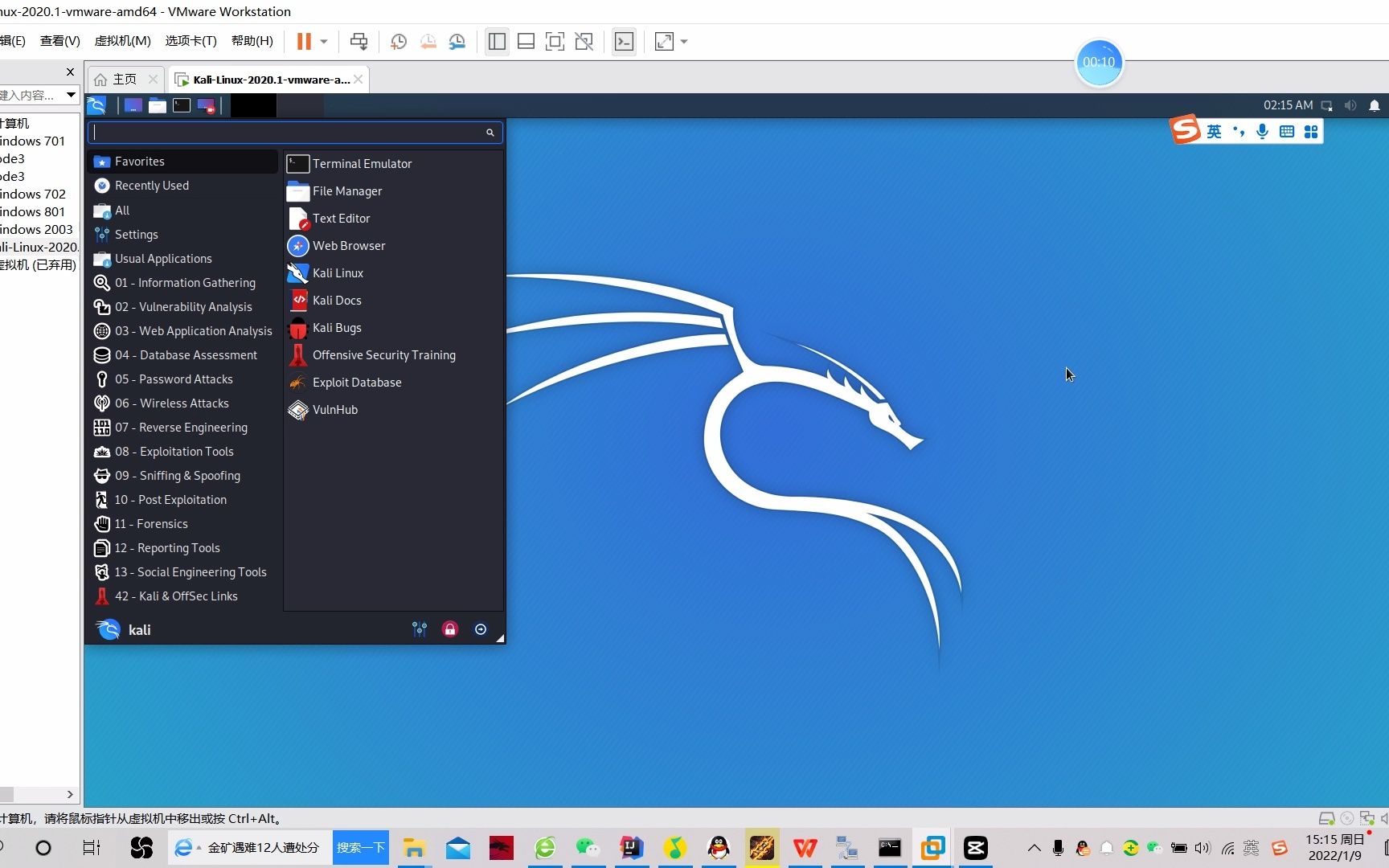Open the Kali dragon applications menu icon
Image resolution: width=1389 pixels, height=868 pixels.
click(x=96, y=105)
